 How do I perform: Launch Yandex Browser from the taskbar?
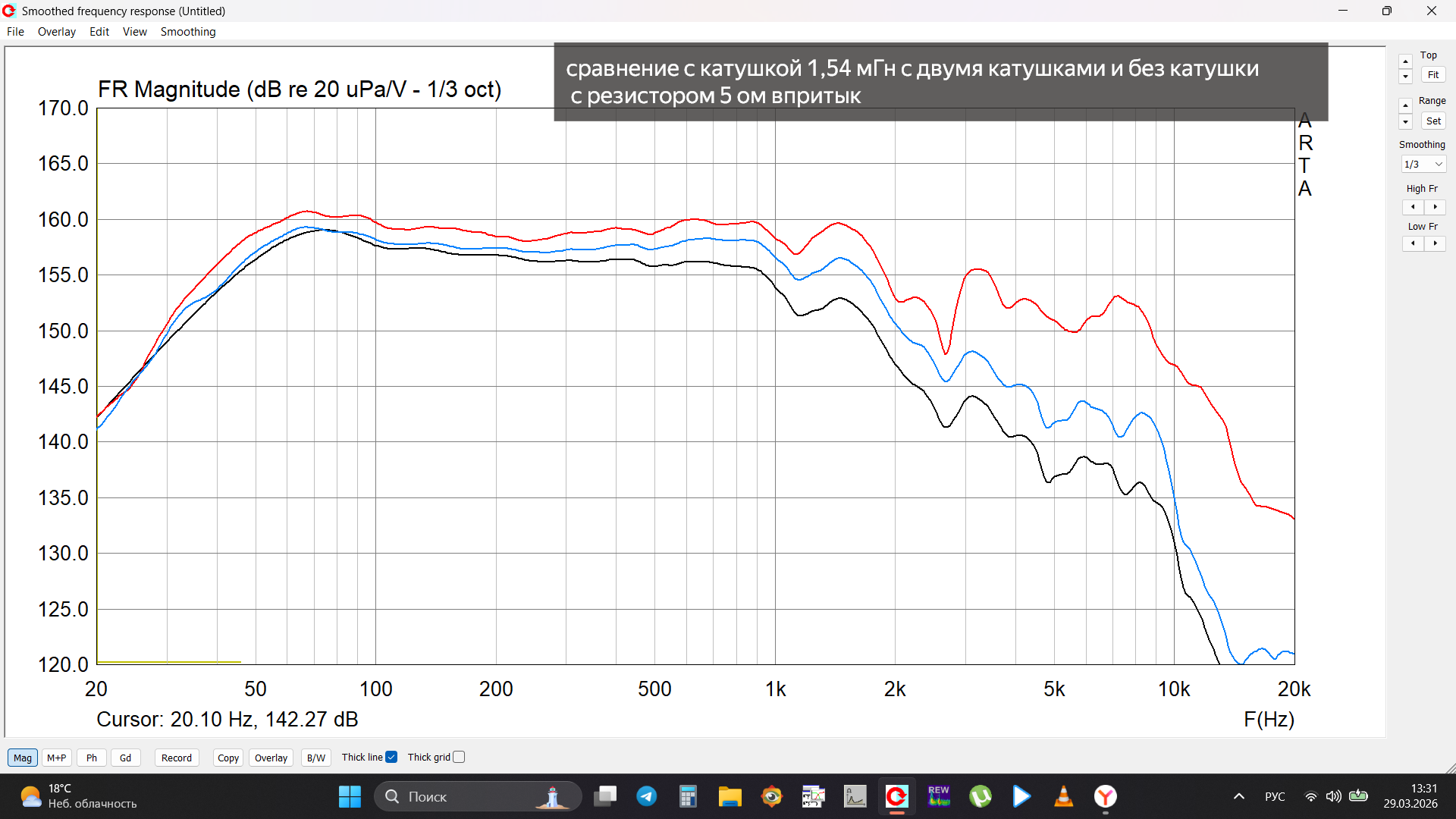(1106, 796)
